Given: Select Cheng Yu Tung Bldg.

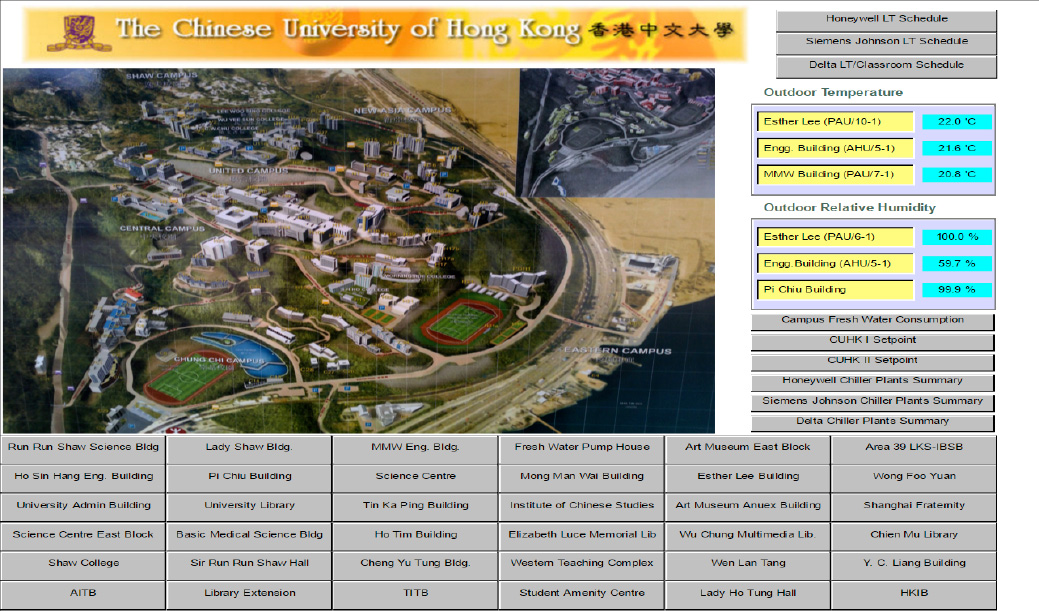Looking at the screenshot, I should (415, 565).
